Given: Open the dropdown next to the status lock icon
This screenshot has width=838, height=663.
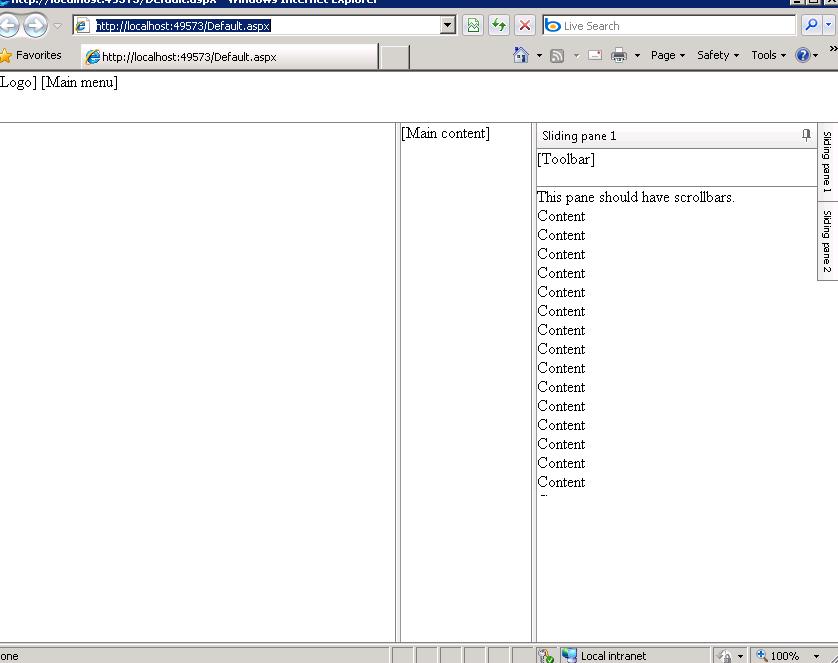Looking at the screenshot, I should pos(740,656).
